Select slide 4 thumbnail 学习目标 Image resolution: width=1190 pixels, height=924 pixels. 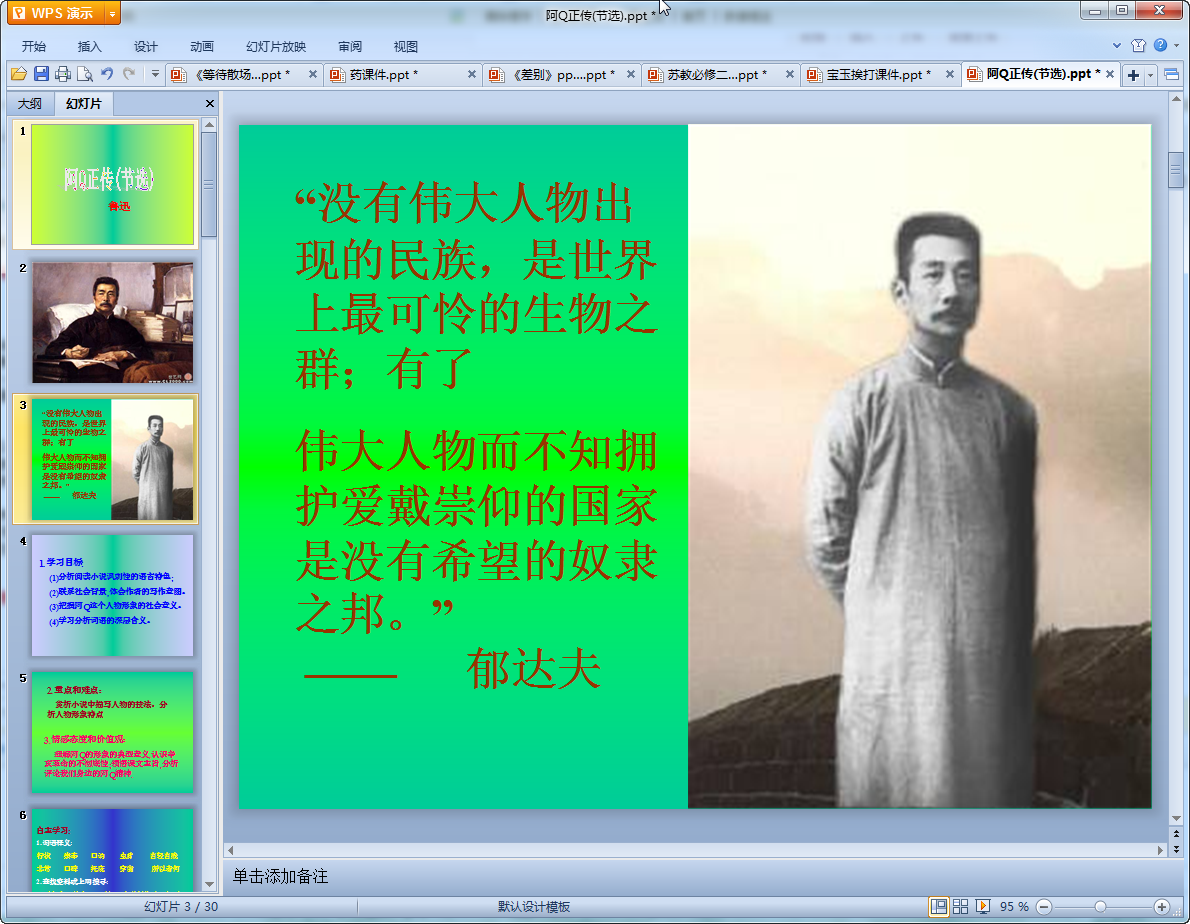point(112,596)
